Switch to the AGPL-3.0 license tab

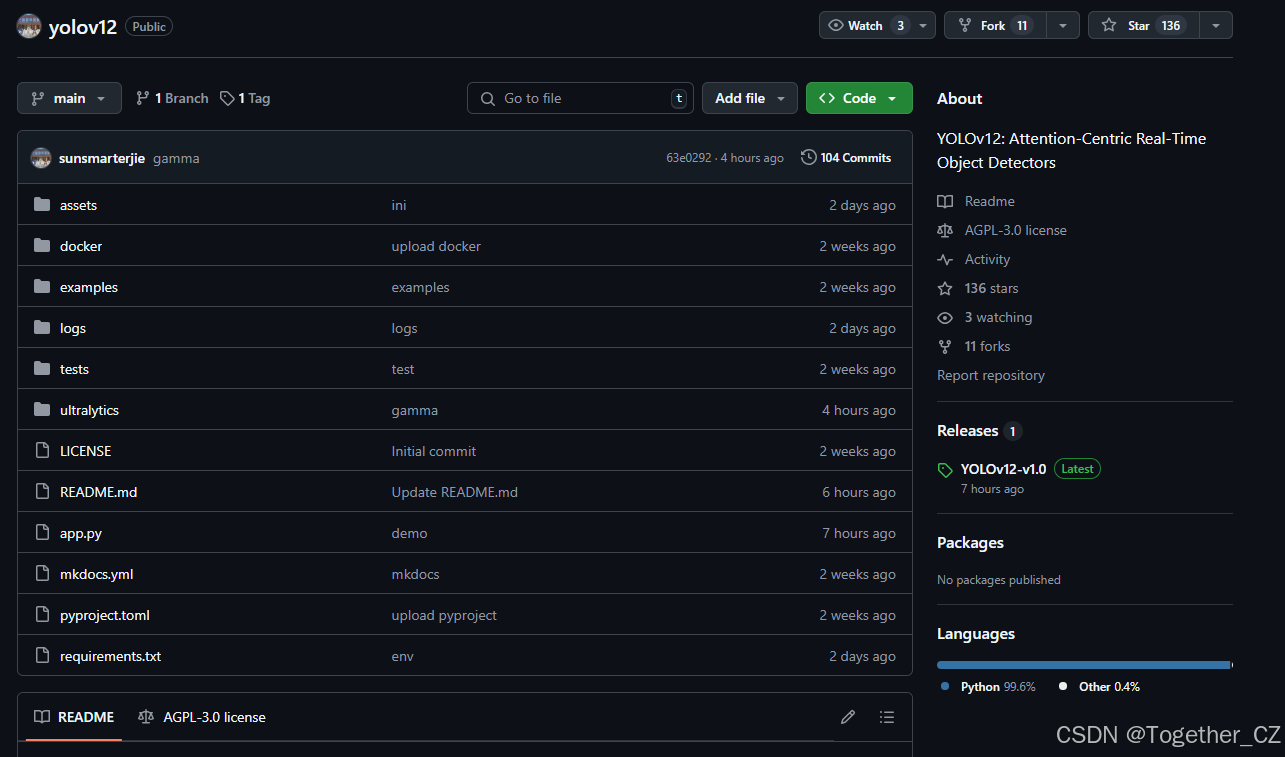click(x=202, y=717)
